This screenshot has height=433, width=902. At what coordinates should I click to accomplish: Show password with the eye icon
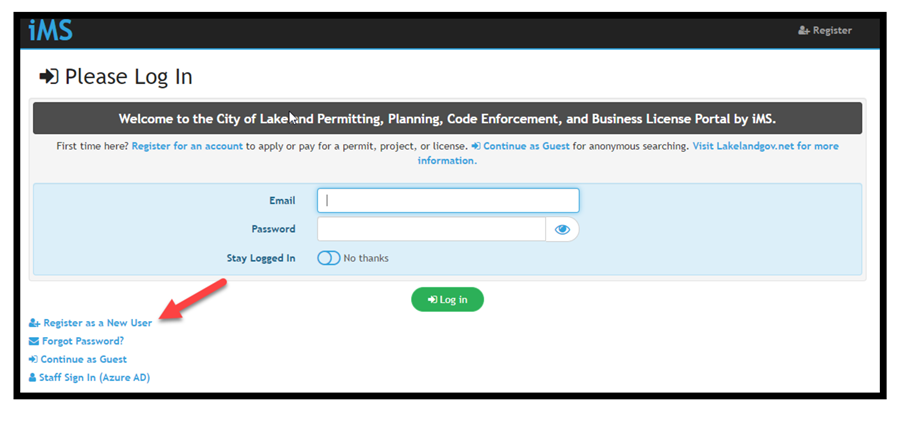(x=562, y=229)
